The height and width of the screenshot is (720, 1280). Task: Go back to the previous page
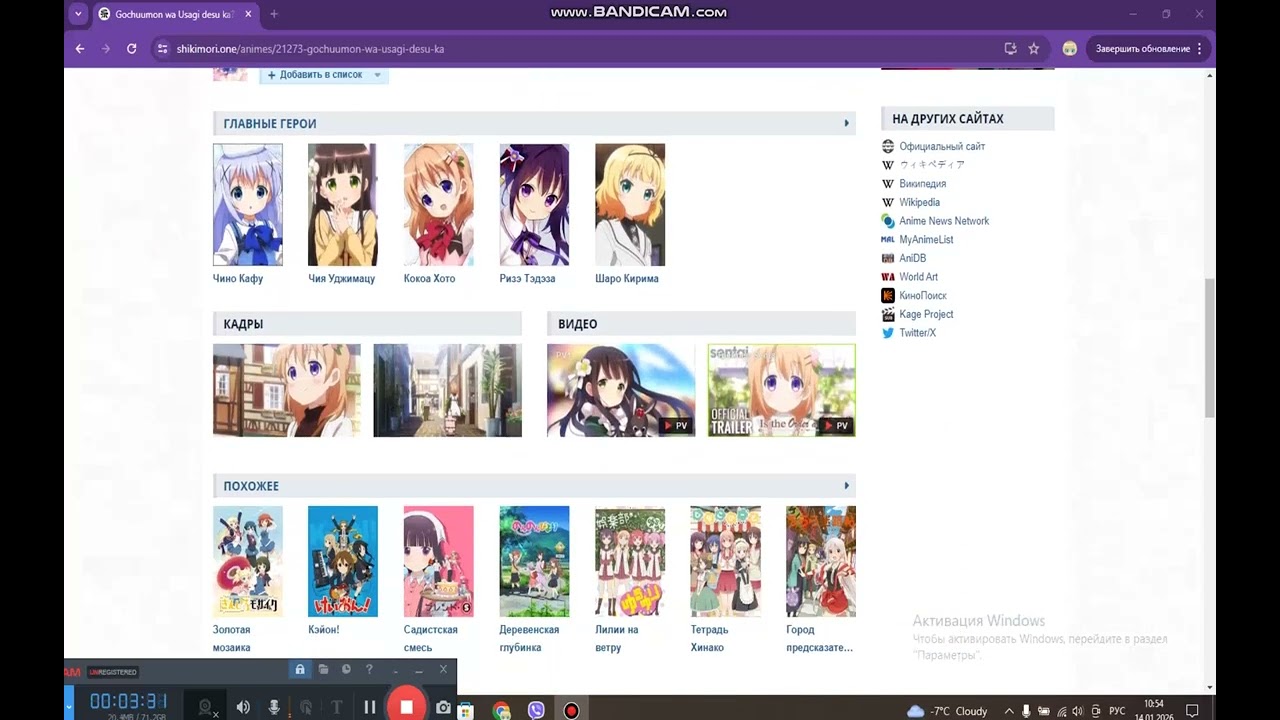pos(80,48)
